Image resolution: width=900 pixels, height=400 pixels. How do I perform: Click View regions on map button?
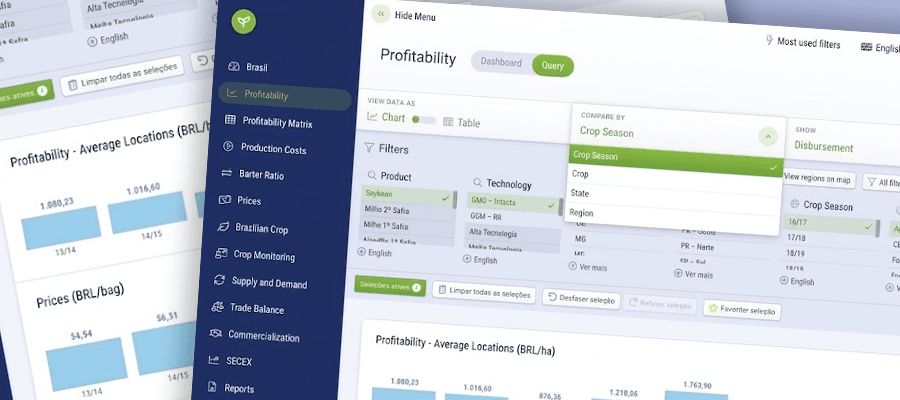[x=818, y=179]
